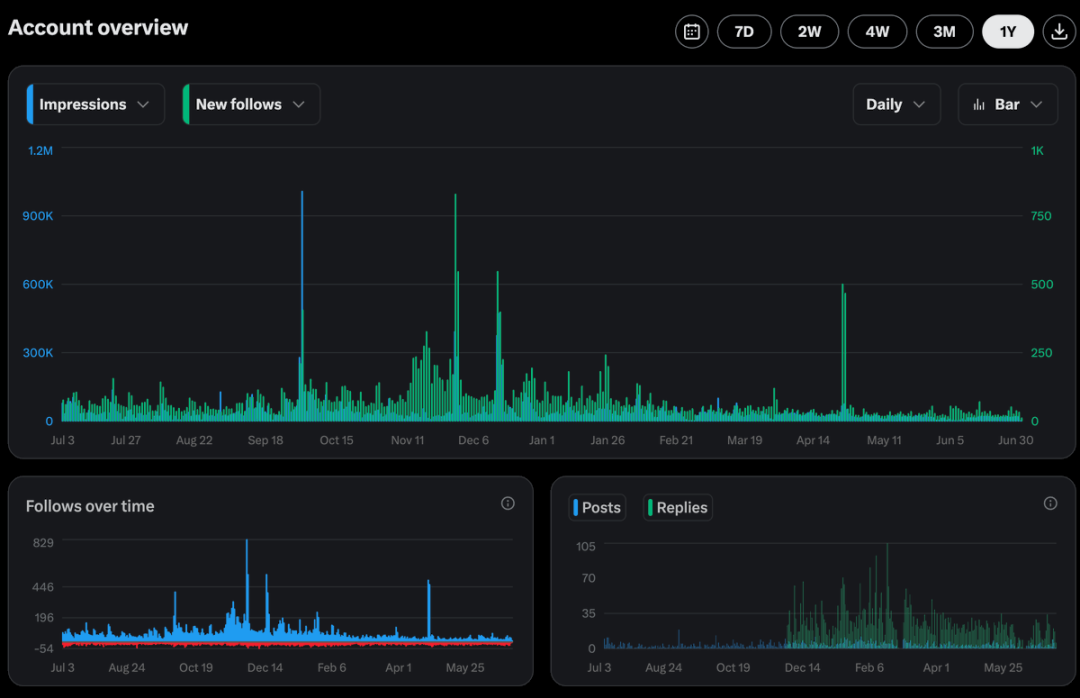Click the Follows over time title

click(90, 506)
